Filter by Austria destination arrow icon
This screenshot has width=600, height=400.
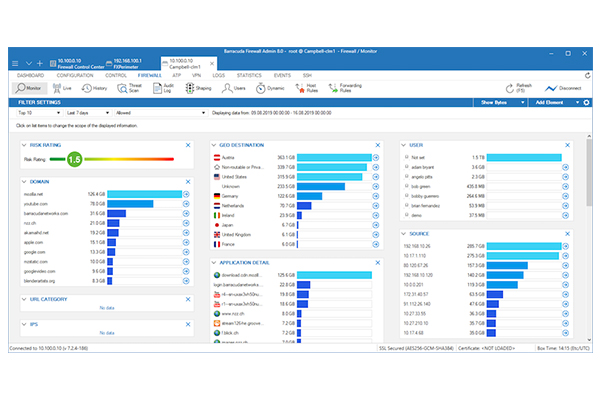point(376,157)
